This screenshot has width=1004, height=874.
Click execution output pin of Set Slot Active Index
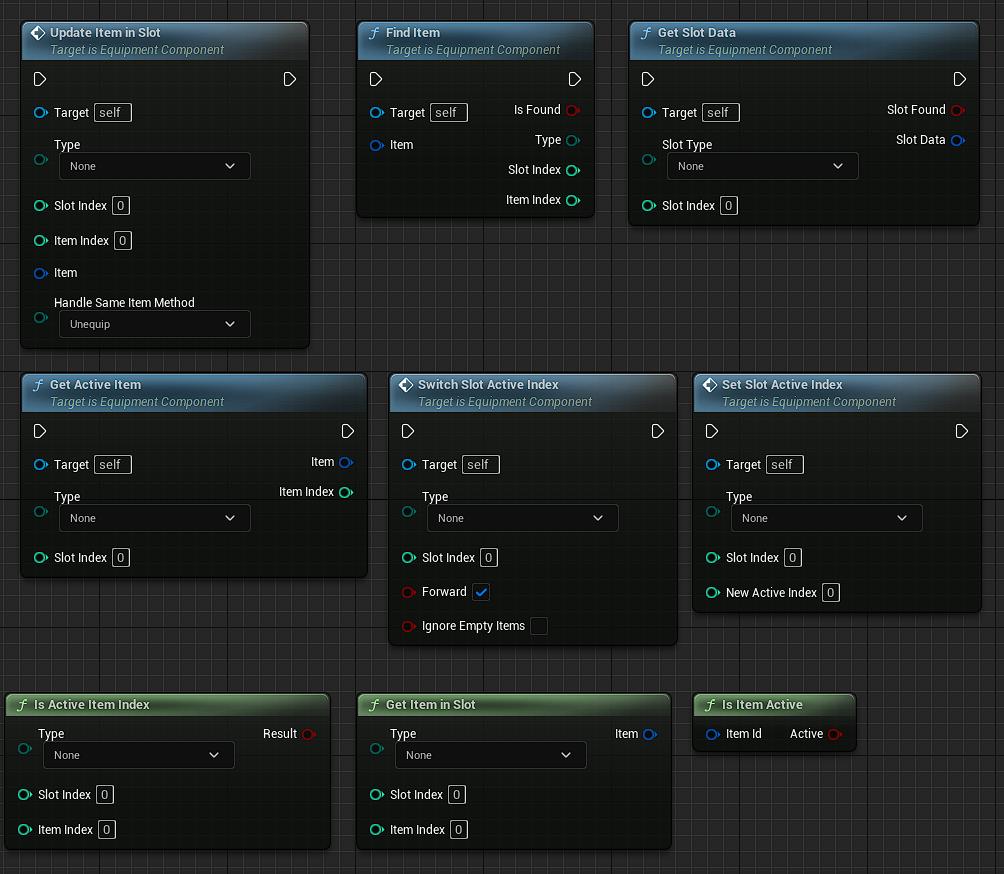pos(961,431)
